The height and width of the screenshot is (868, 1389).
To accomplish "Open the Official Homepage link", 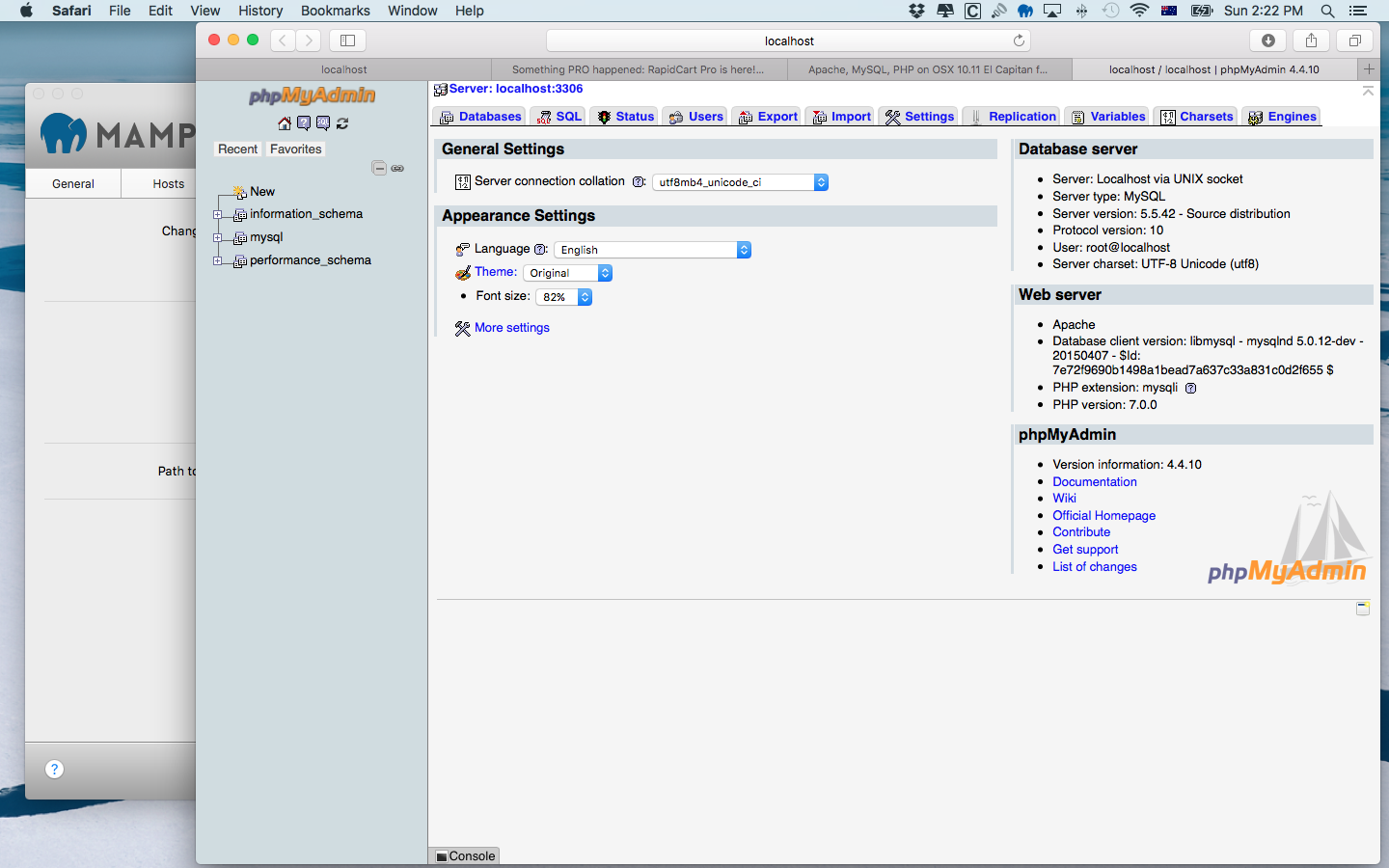I will (1104, 516).
